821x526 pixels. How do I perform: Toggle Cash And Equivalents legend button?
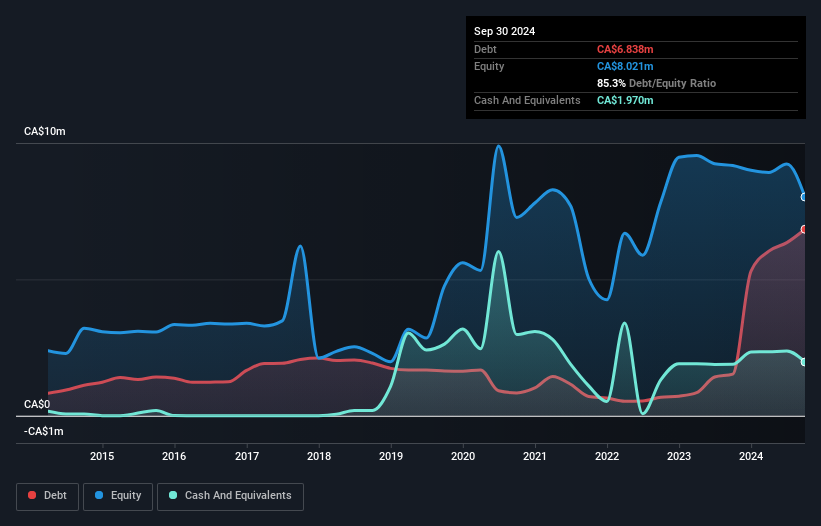pyautogui.click(x=230, y=496)
